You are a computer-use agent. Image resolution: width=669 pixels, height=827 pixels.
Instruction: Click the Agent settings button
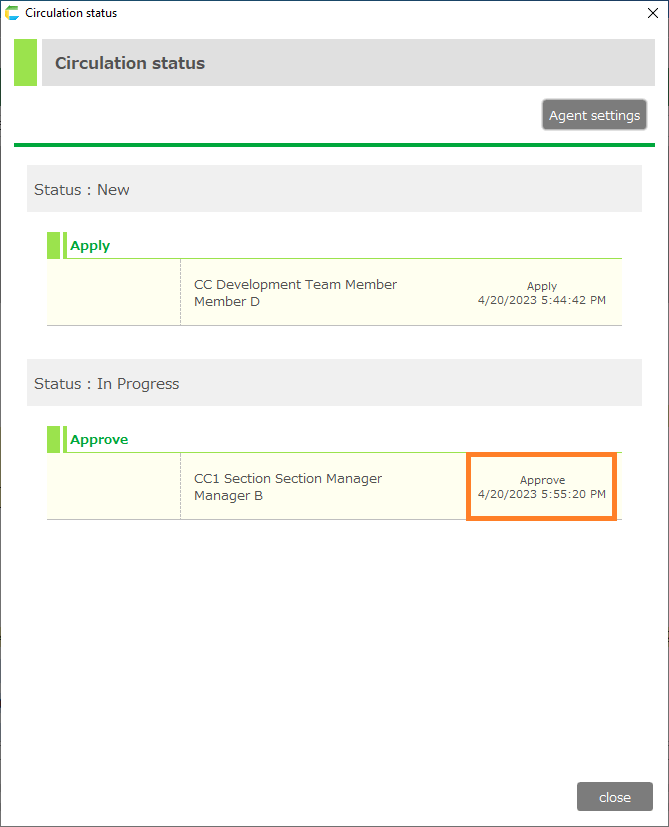pos(594,115)
